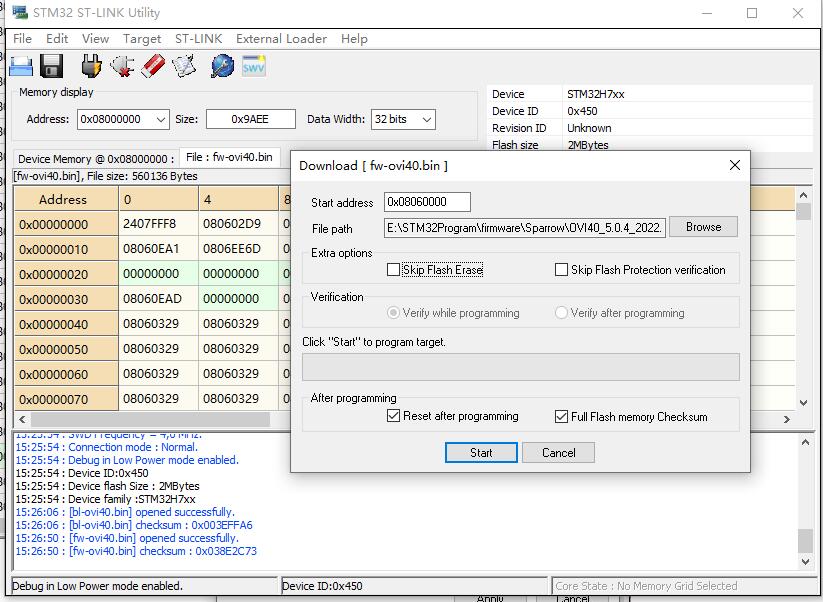Select Verify after programming radio button

pos(561,313)
